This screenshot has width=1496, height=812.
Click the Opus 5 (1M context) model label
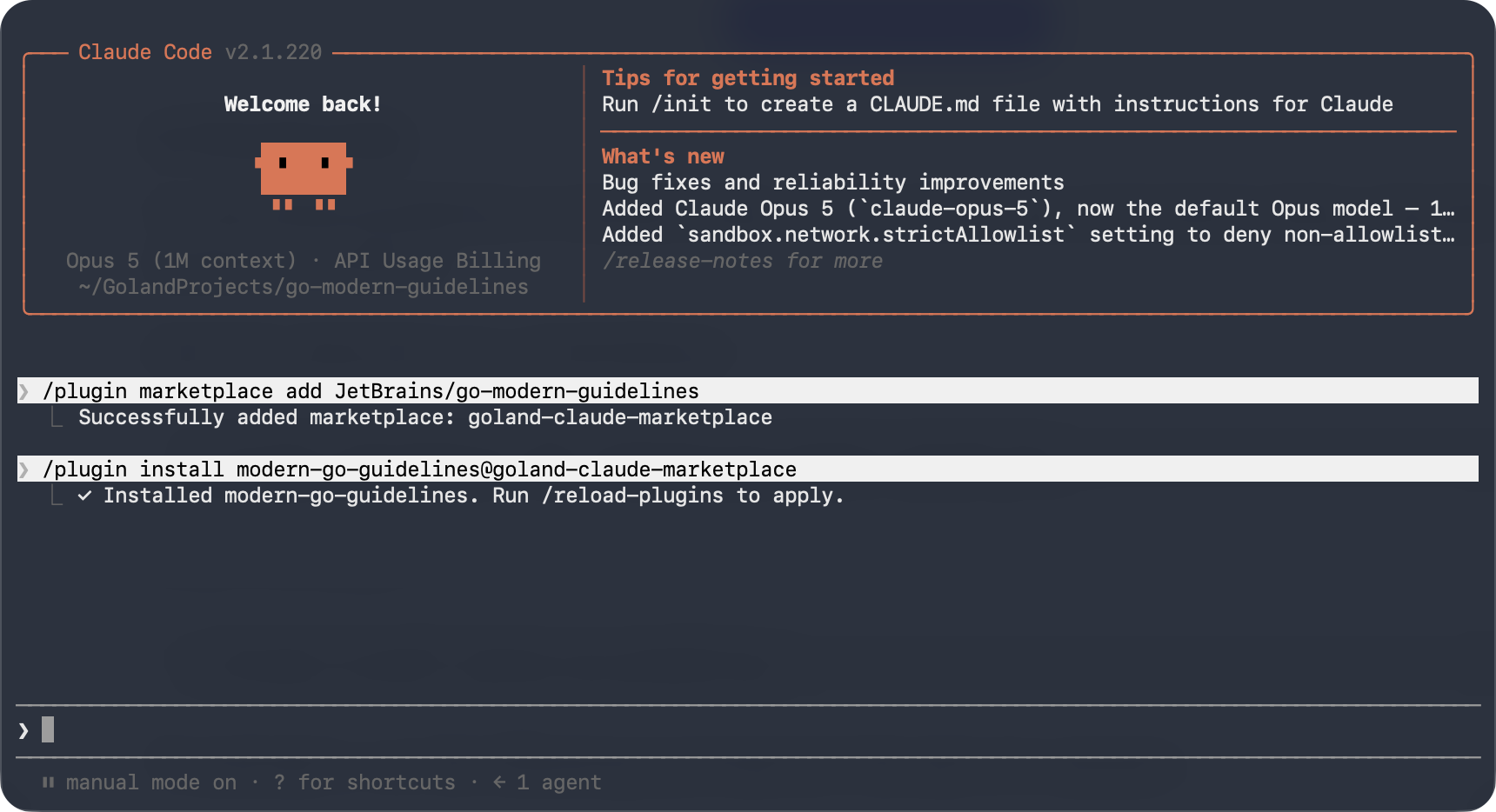click(x=181, y=261)
